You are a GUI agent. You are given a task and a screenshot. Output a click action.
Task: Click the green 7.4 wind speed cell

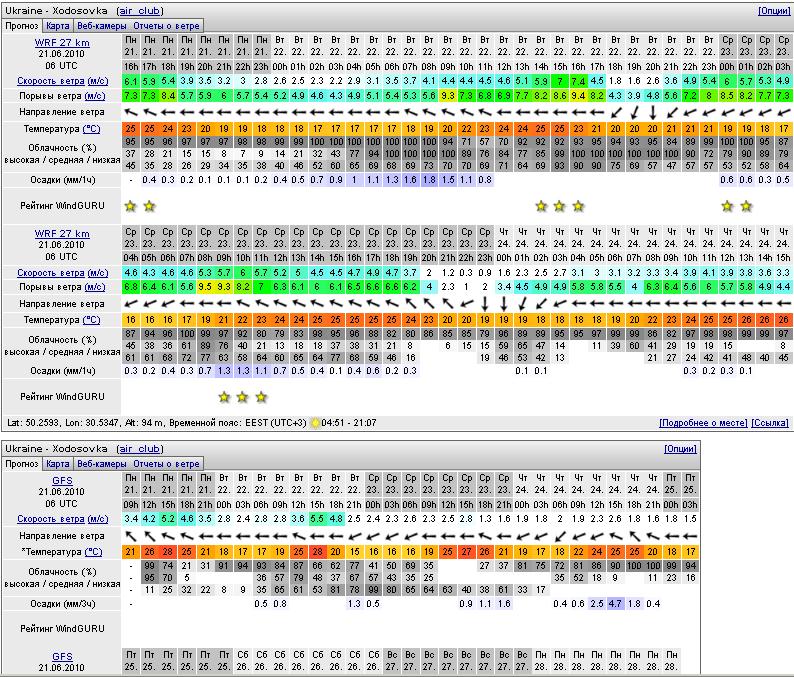pos(578,80)
